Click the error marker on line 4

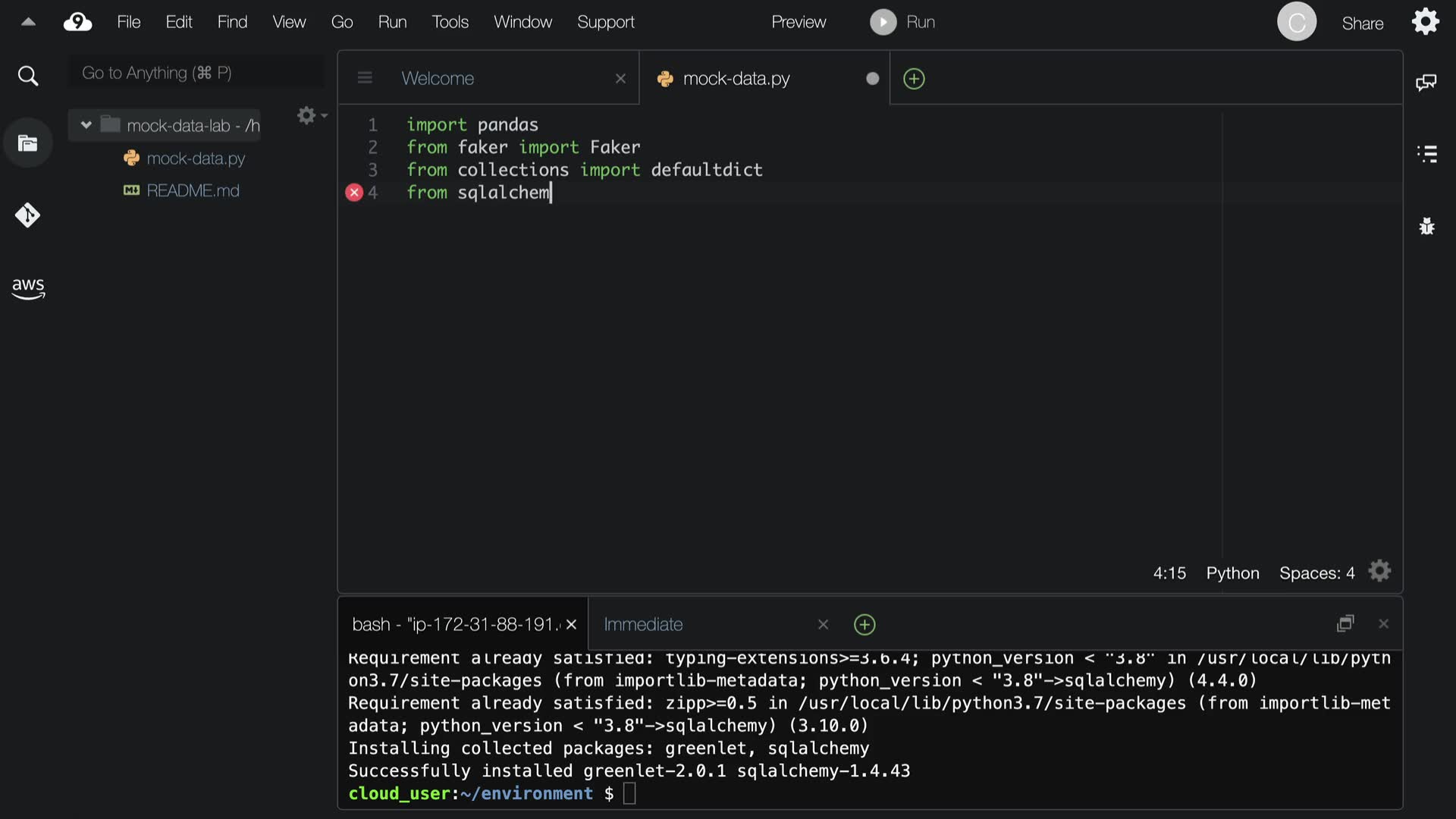[x=354, y=193]
